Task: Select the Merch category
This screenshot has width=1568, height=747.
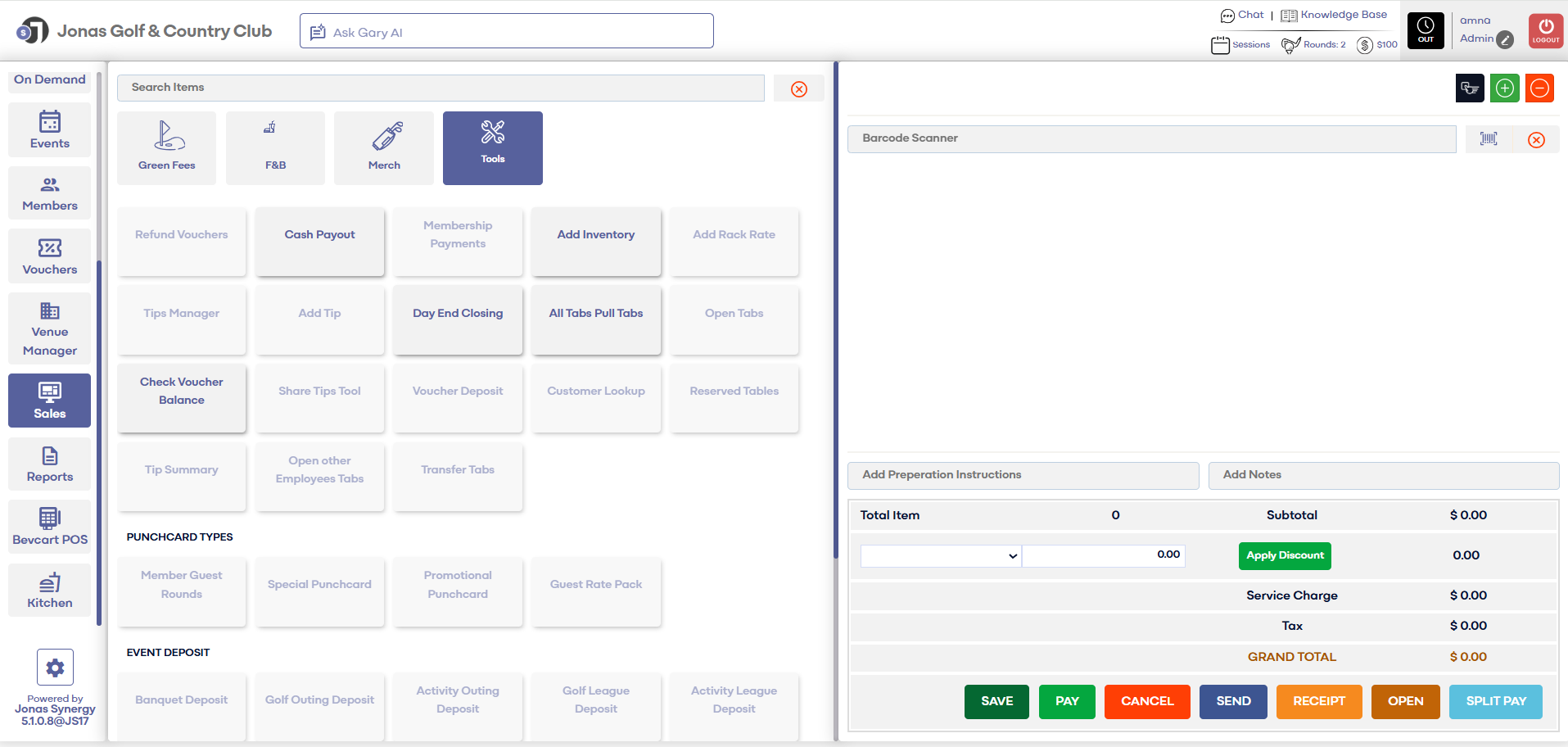Action: coord(384,148)
